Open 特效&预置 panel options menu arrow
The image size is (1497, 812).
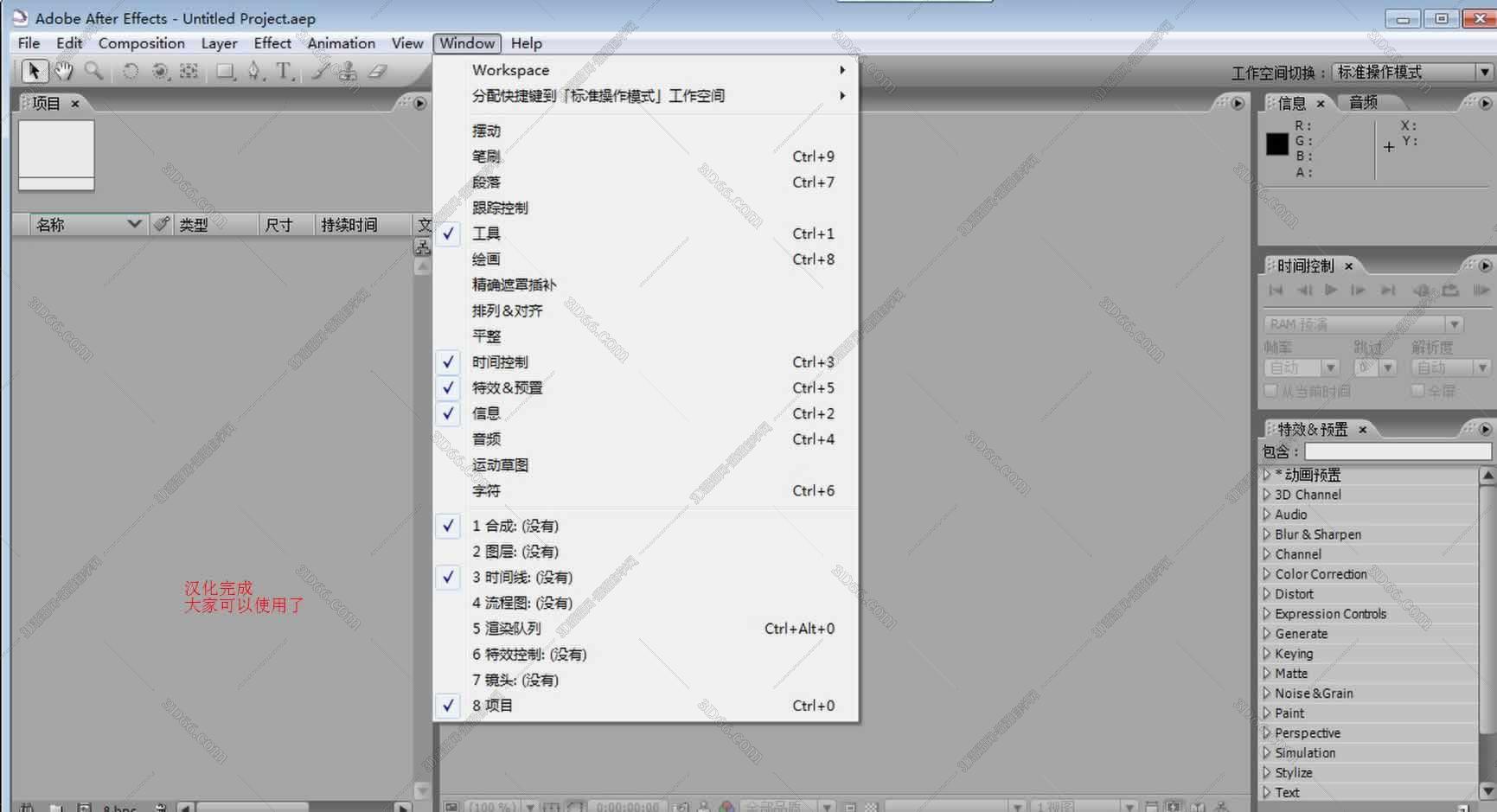(x=1485, y=429)
